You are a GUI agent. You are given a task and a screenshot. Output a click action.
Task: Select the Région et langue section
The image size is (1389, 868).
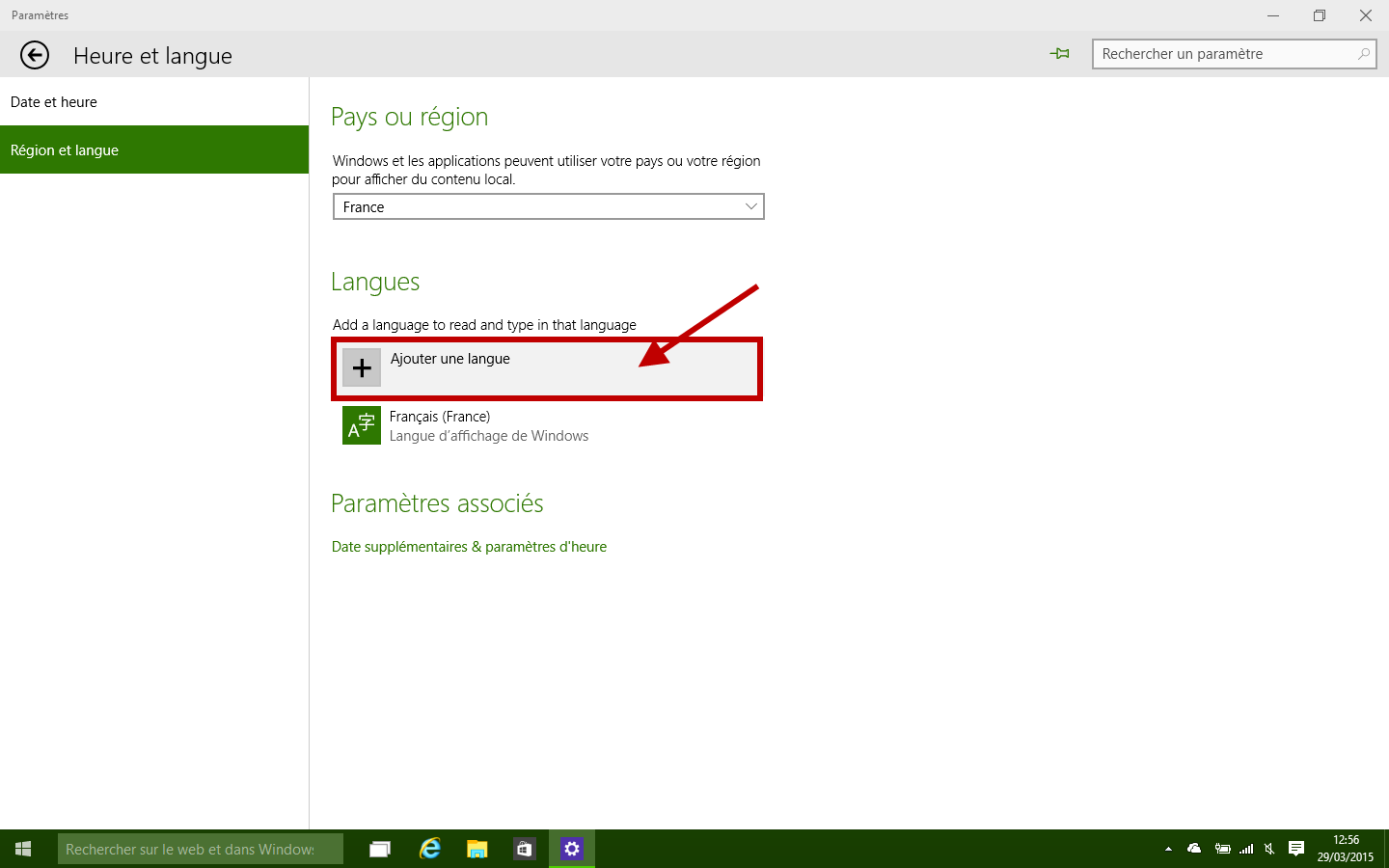[154, 149]
